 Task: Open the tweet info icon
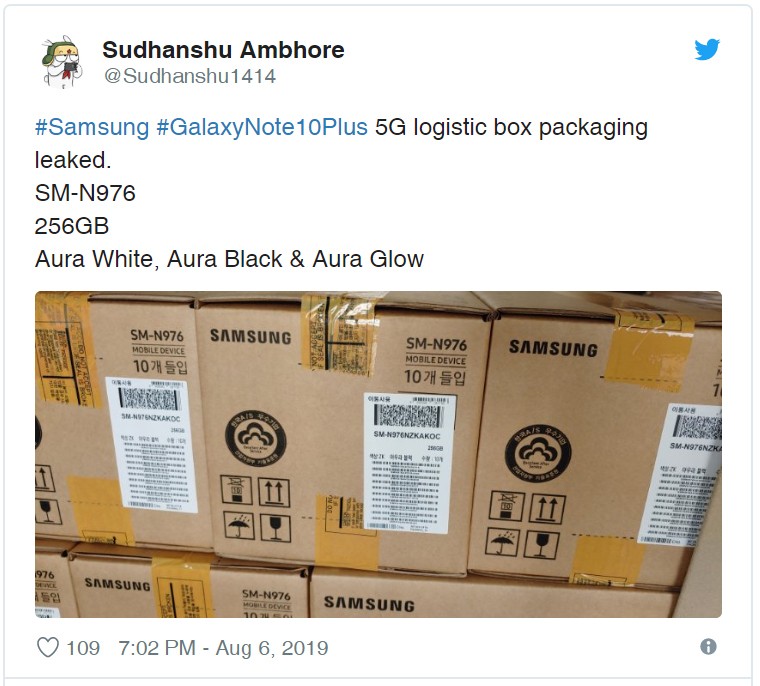[708, 647]
